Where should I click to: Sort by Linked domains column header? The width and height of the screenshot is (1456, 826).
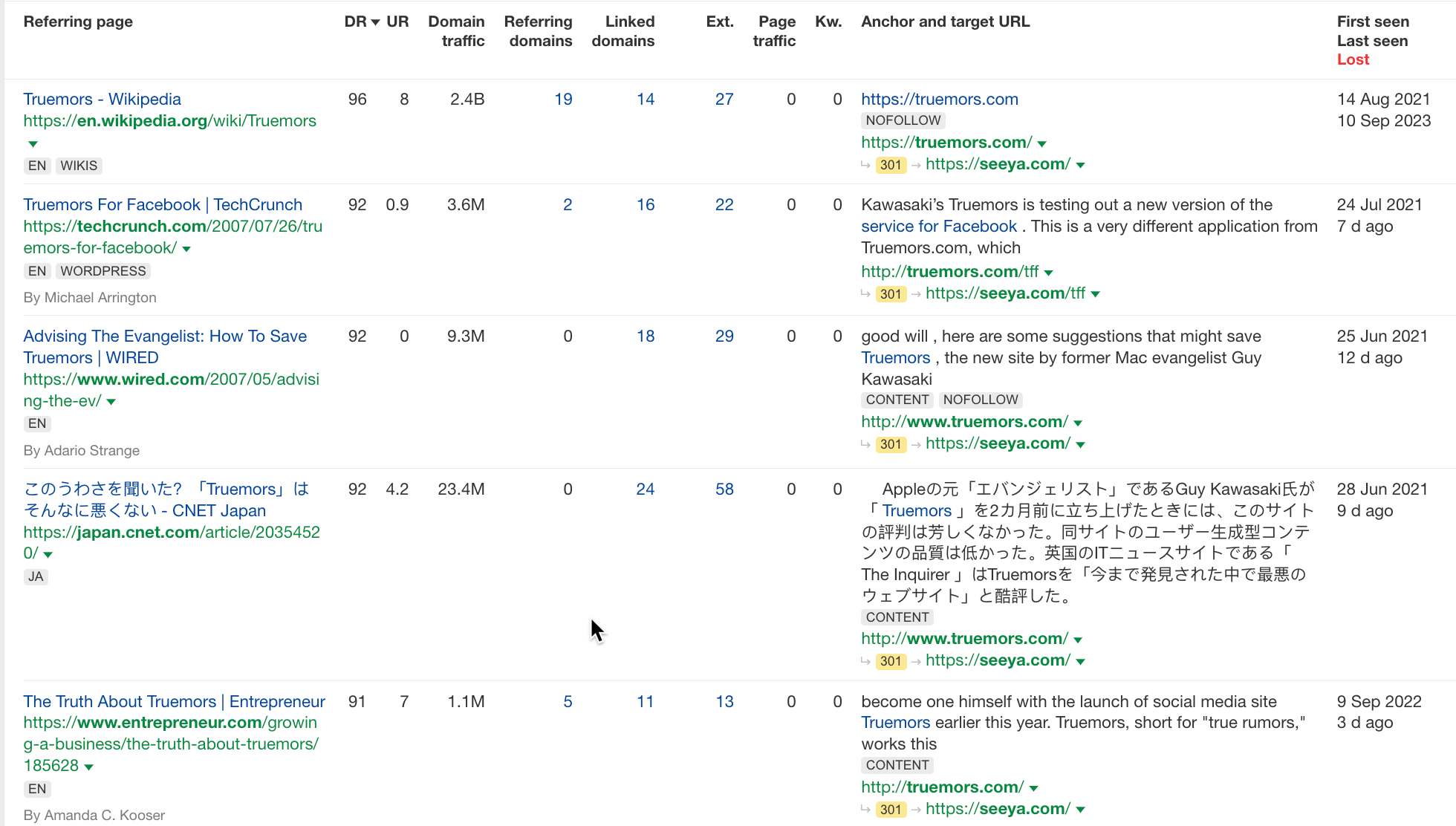click(x=623, y=31)
